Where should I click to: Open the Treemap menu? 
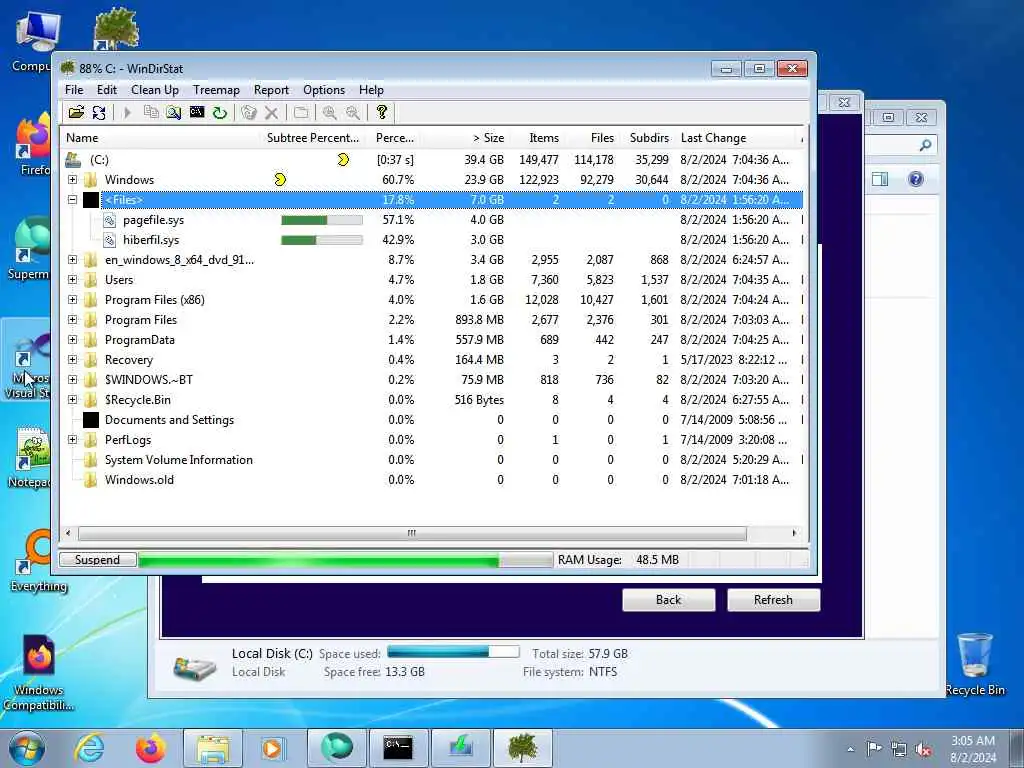pyautogui.click(x=216, y=90)
